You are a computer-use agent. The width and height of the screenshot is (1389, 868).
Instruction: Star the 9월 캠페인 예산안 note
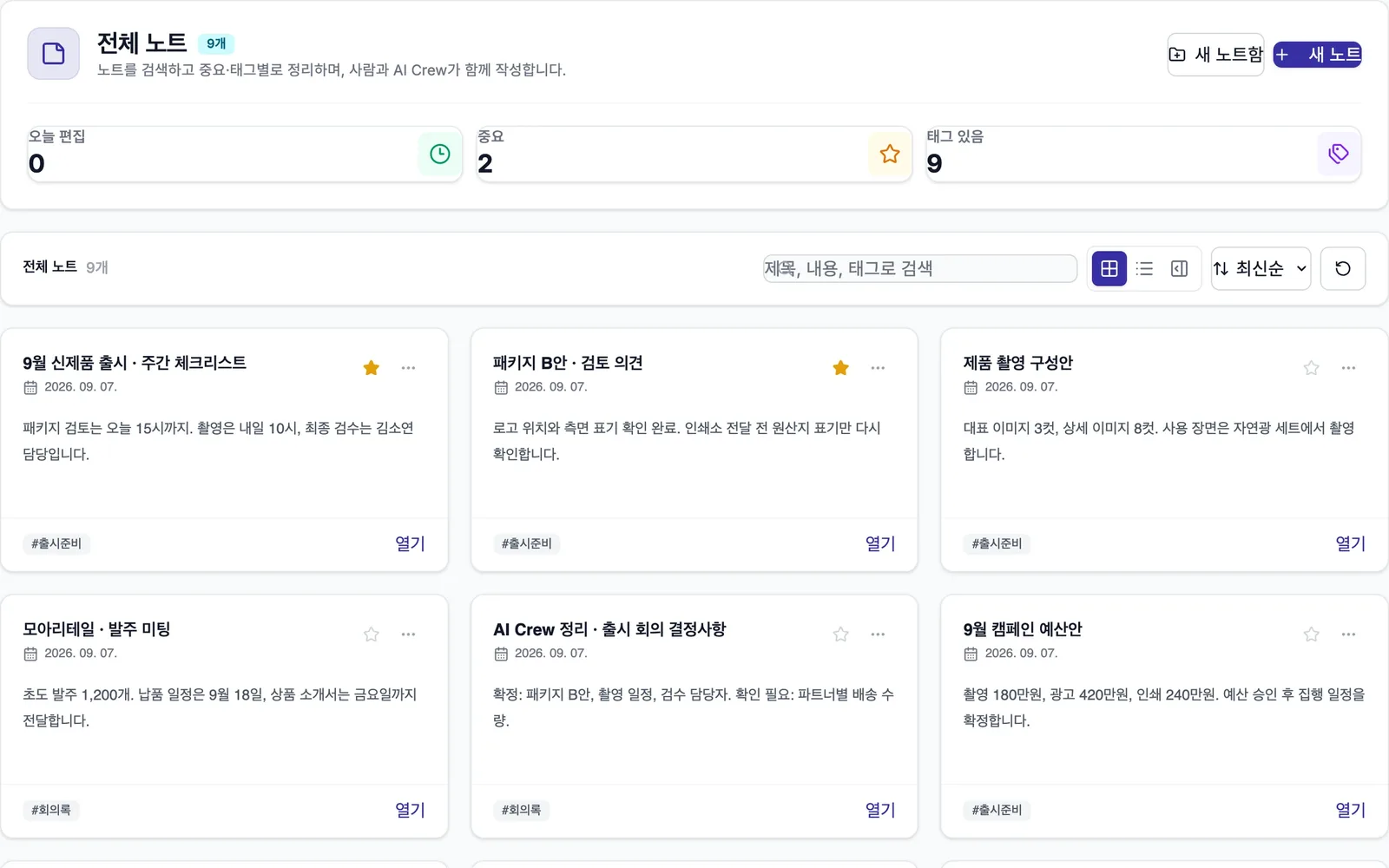point(1312,635)
